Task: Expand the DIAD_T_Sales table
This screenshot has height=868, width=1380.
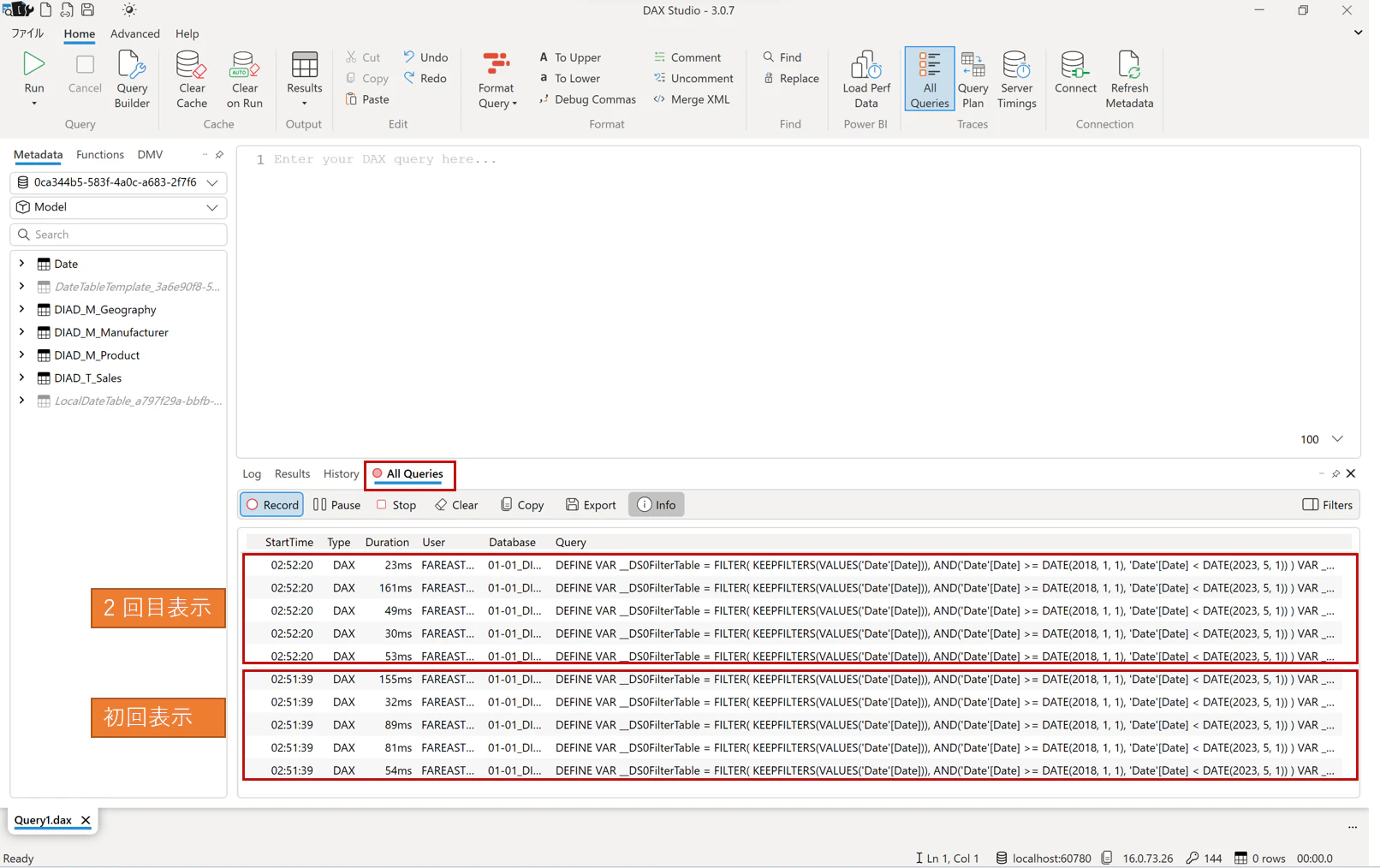Action: 21,378
